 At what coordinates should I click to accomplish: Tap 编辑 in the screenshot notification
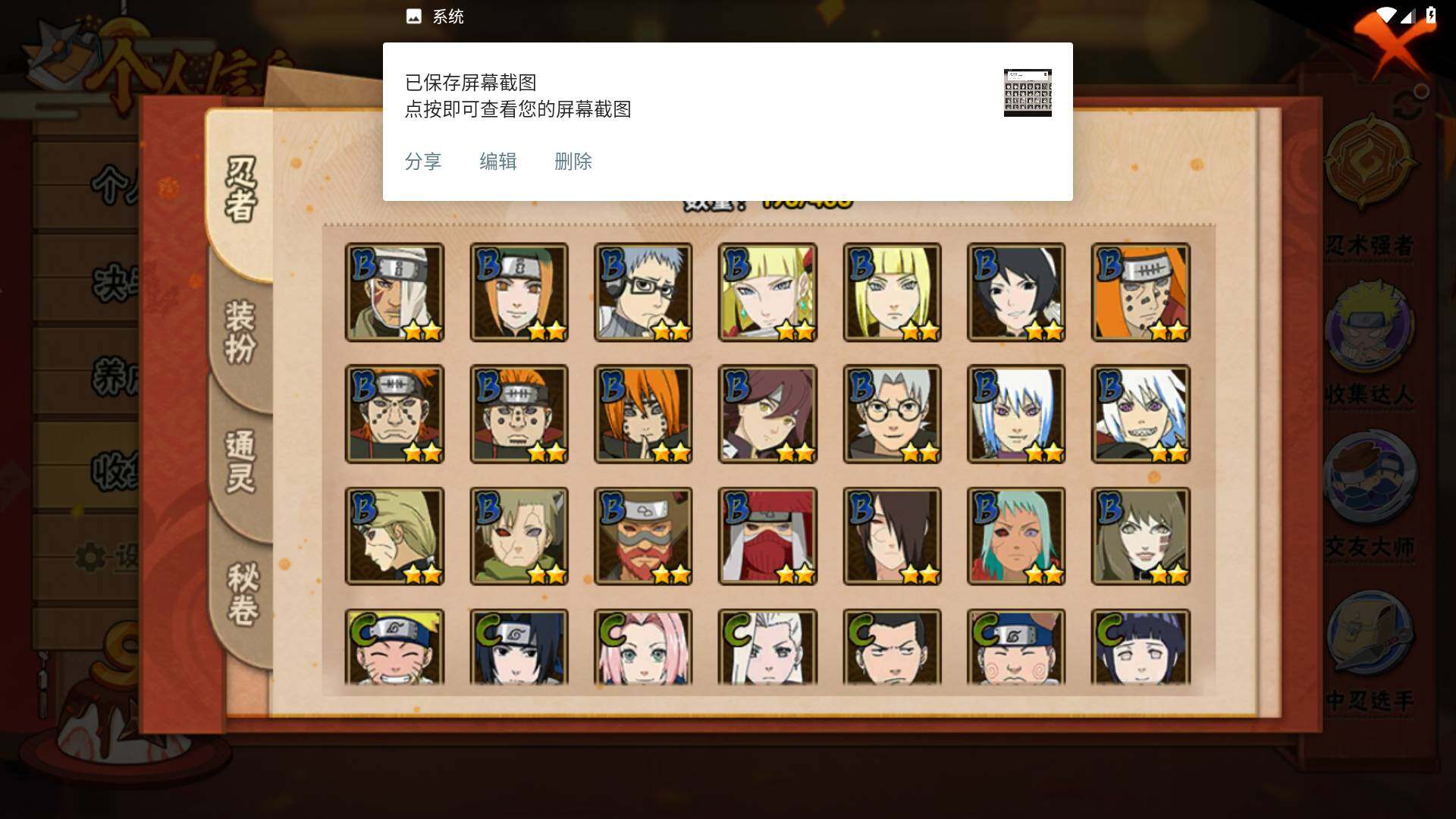[x=497, y=162]
